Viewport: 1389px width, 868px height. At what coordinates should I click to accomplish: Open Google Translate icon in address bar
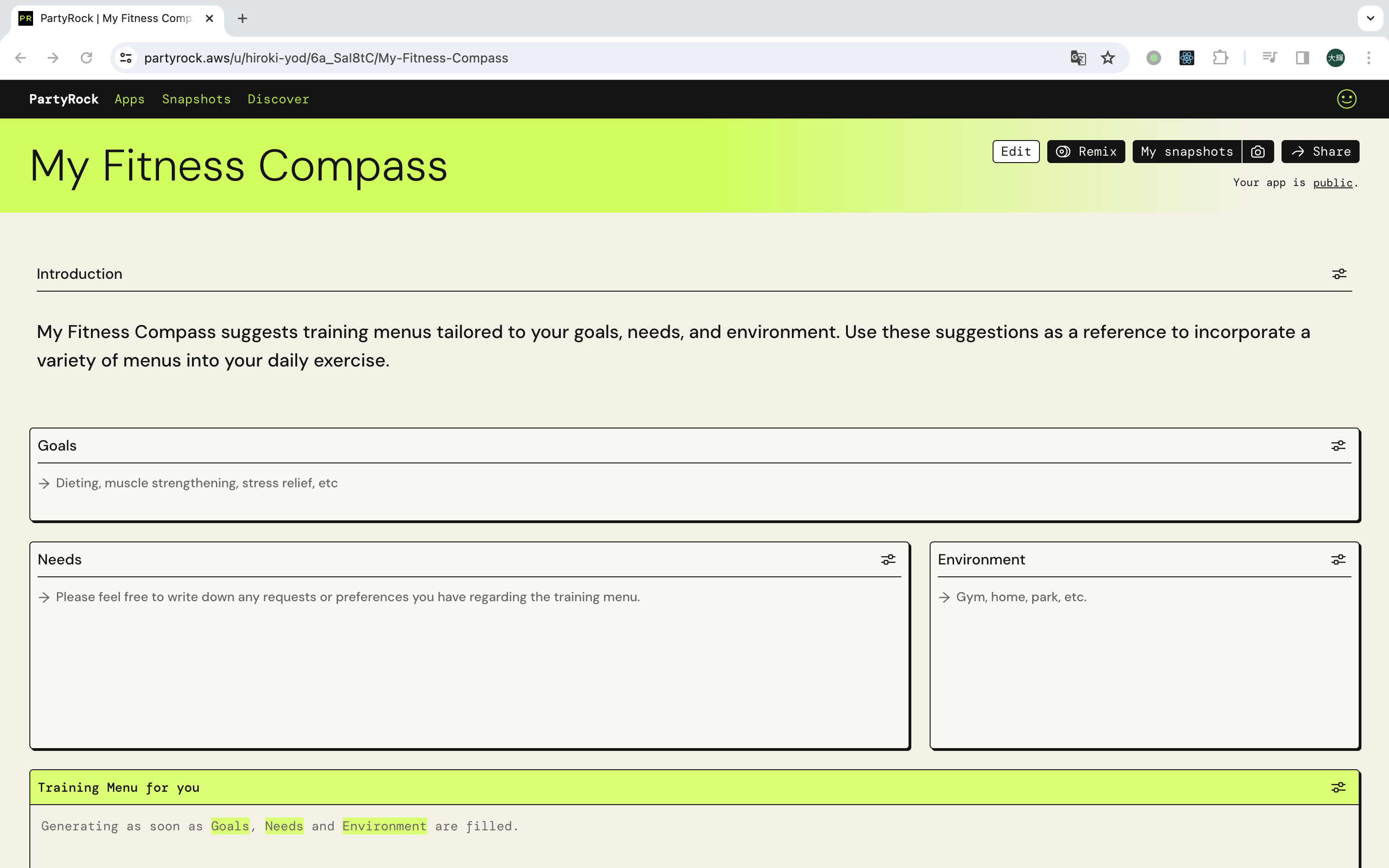click(1077, 58)
